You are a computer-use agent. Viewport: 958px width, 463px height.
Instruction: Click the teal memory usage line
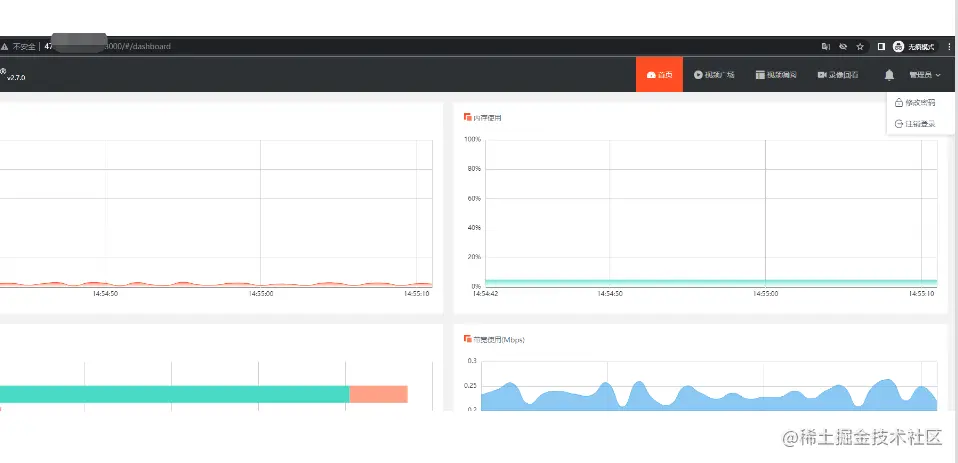711,282
